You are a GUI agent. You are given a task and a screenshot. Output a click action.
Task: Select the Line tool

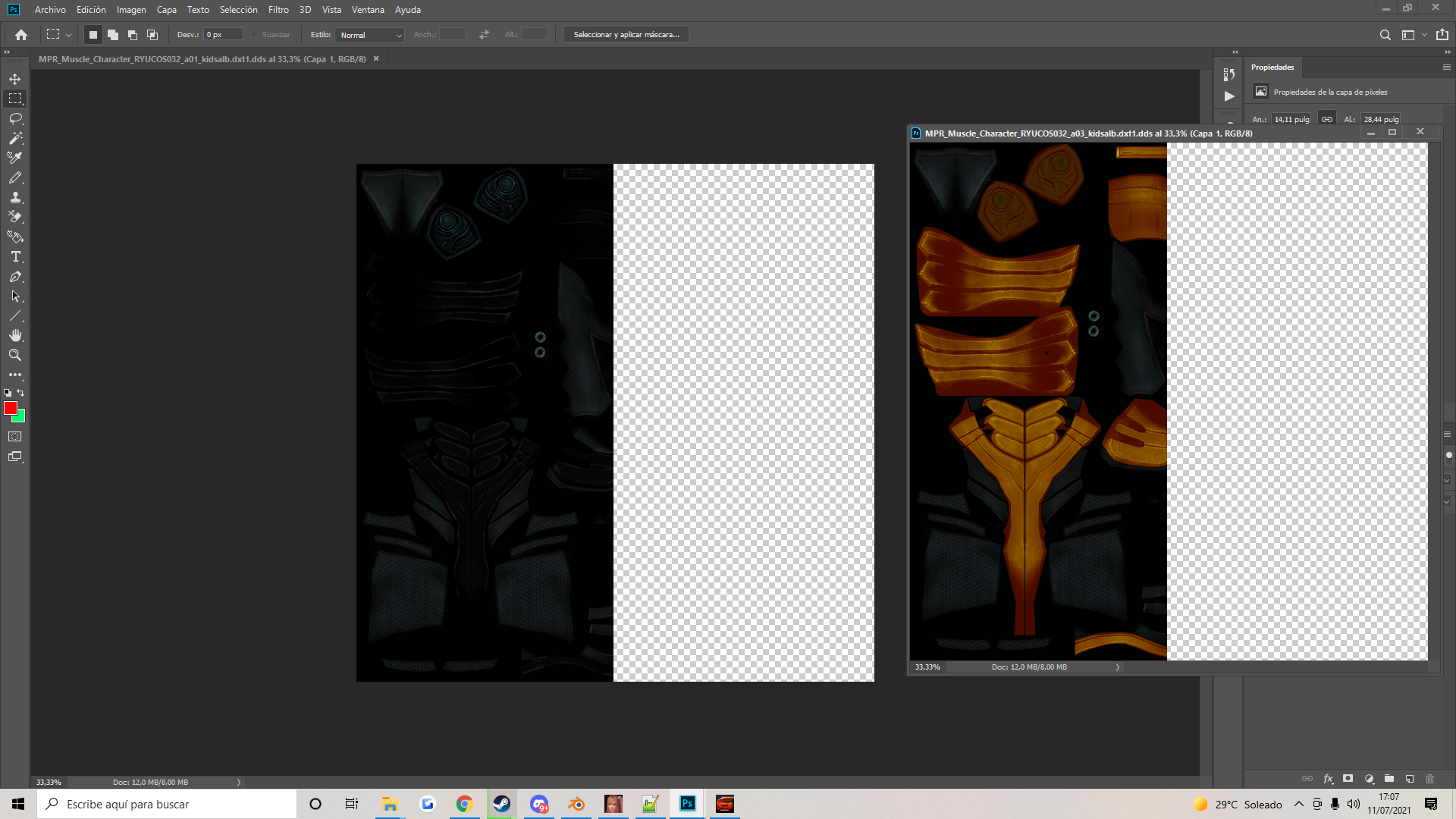tap(15, 315)
